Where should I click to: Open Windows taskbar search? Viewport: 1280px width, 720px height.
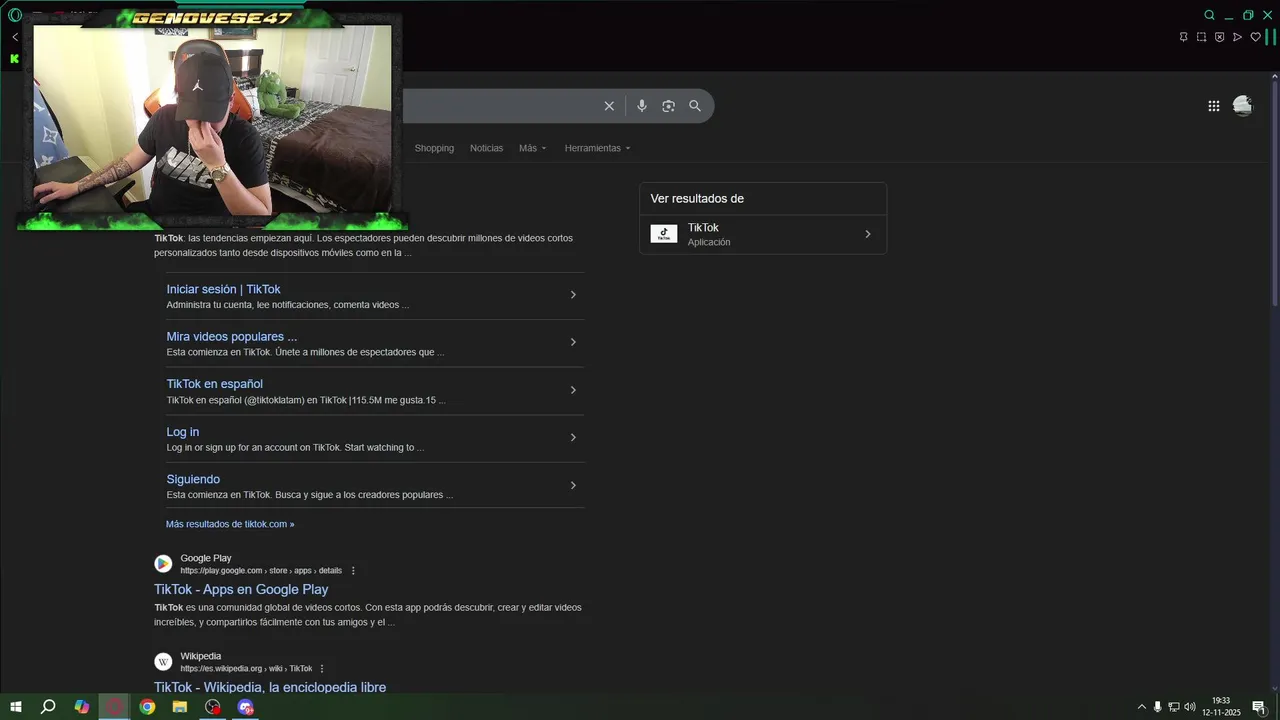[48, 707]
